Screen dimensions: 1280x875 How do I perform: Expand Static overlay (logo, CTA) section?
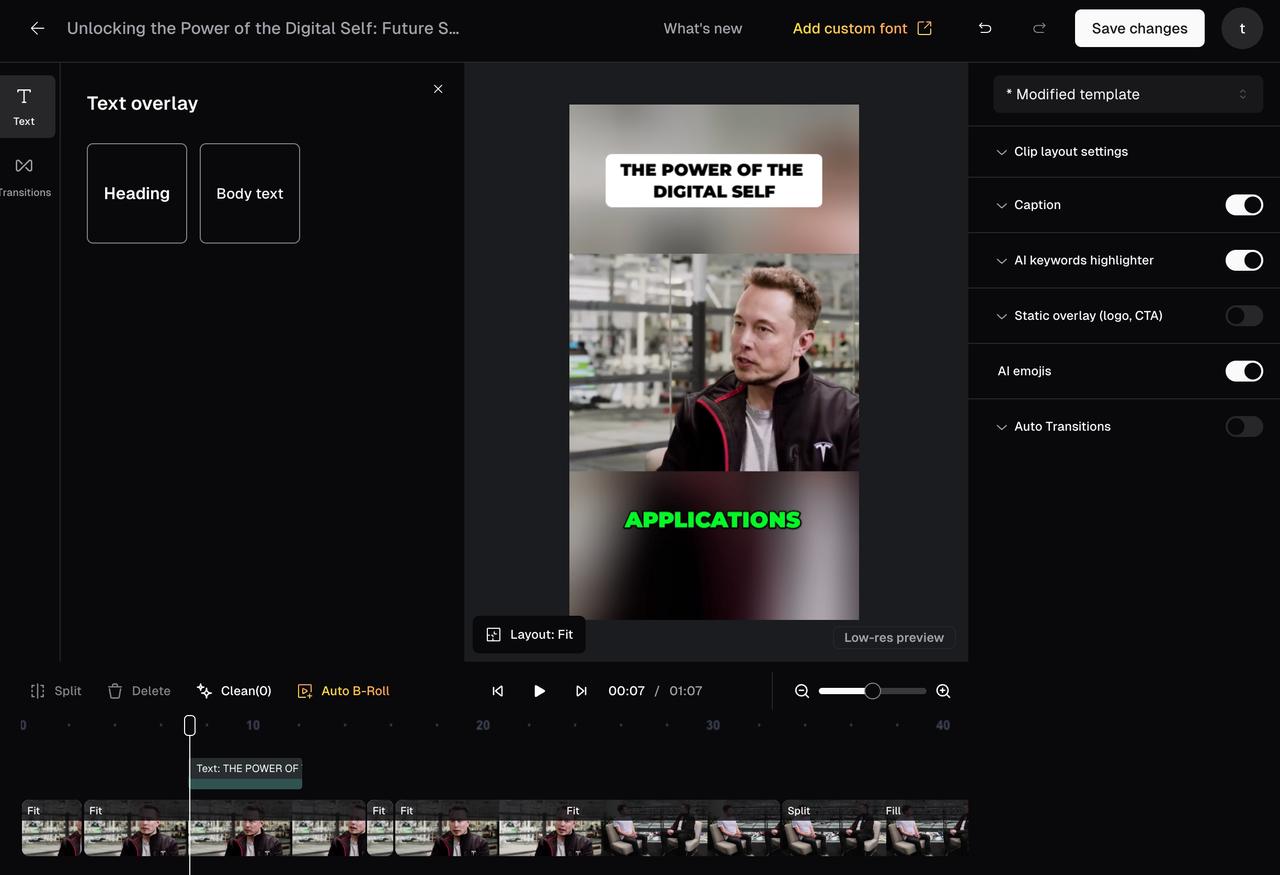click(1080, 316)
